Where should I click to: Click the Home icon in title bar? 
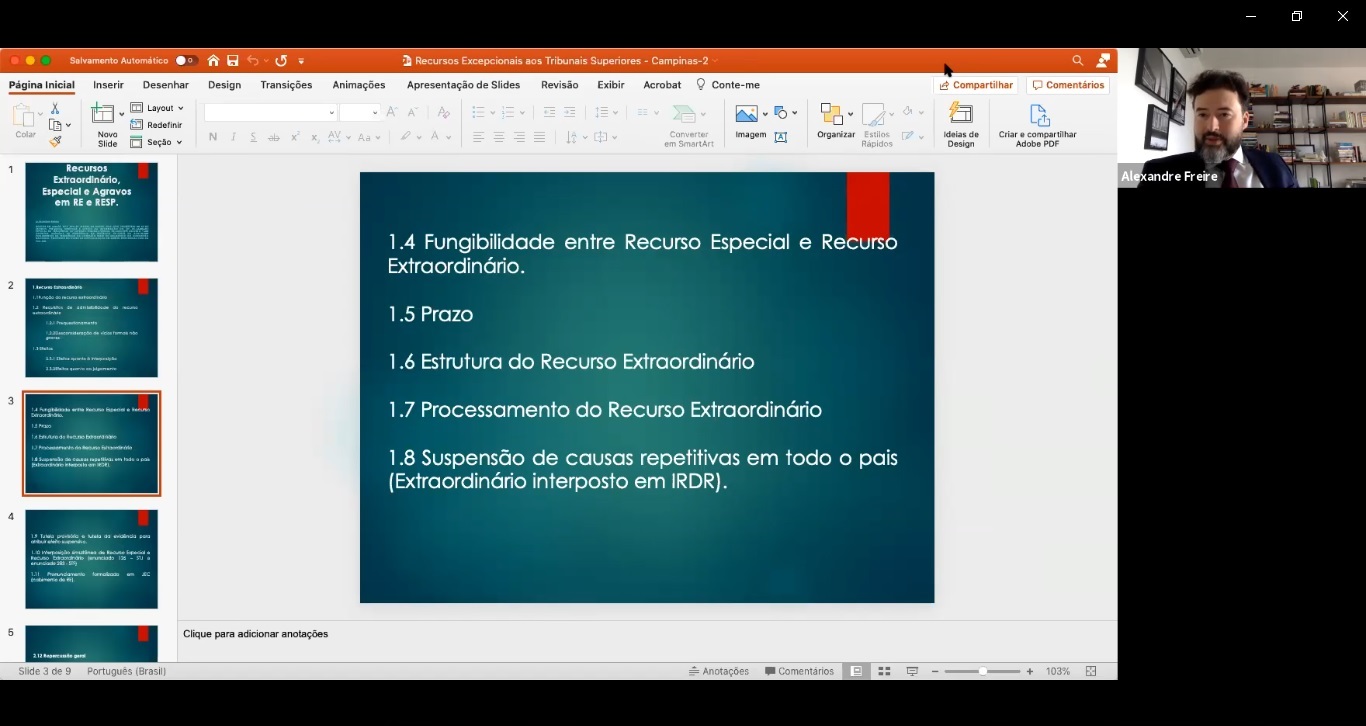click(x=213, y=61)
